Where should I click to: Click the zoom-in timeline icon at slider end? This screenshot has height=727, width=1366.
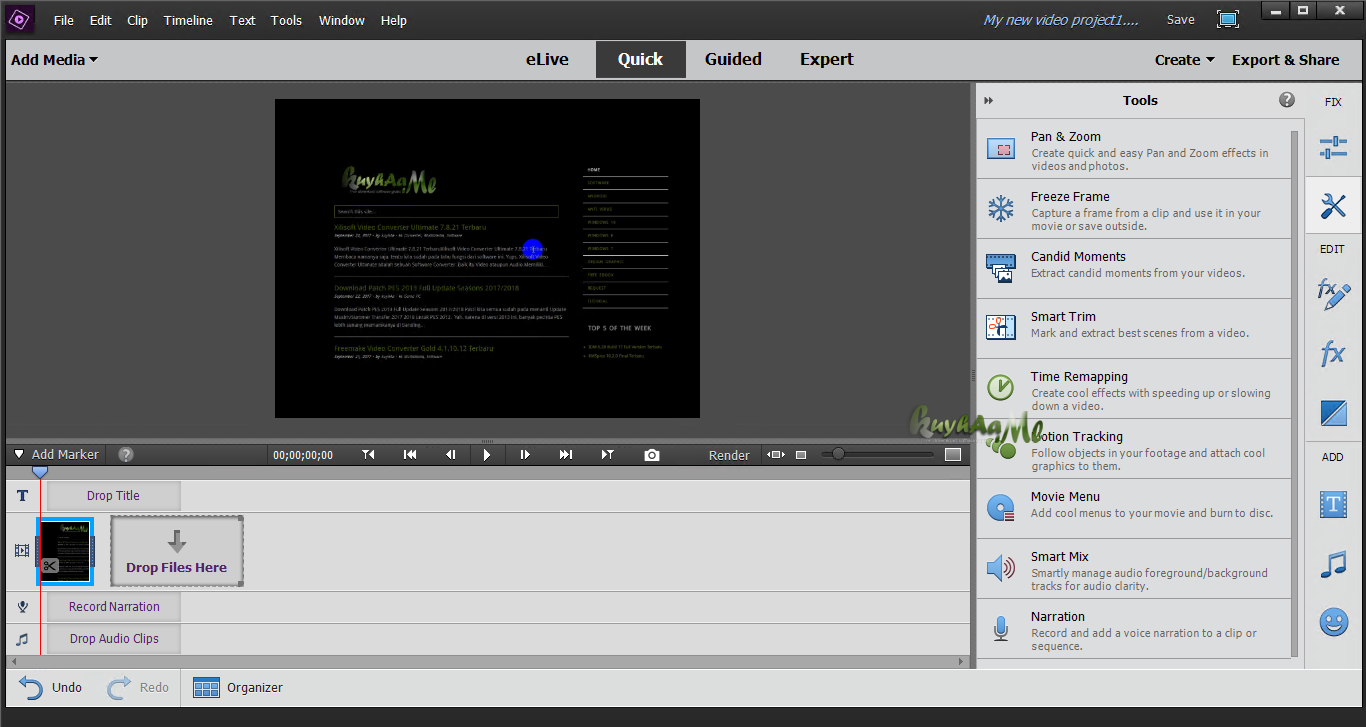[x=953, y=455]
